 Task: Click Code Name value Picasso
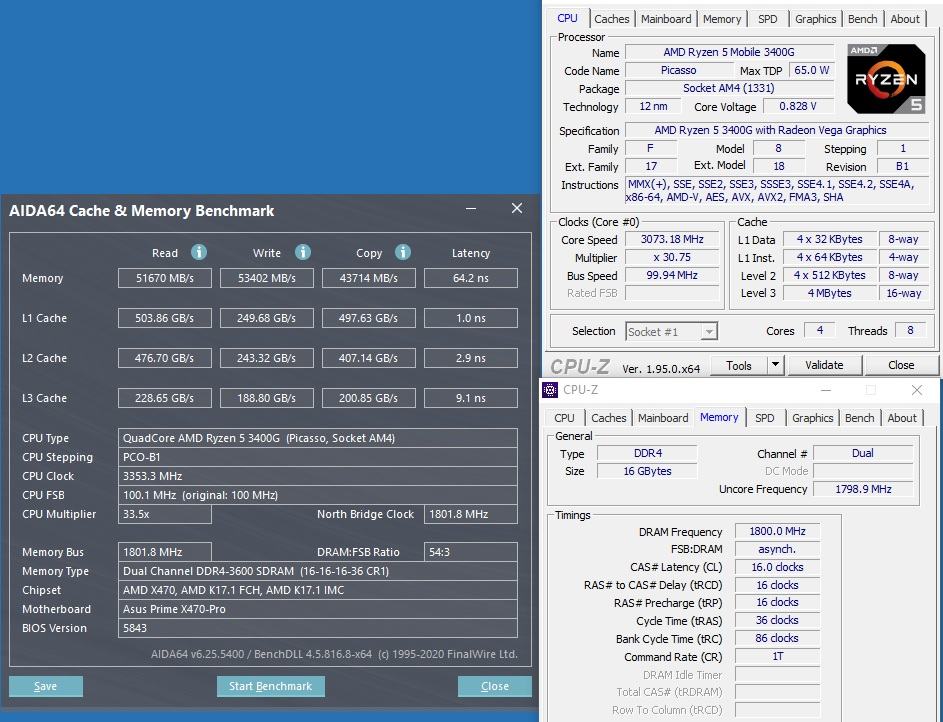pos(678,70)
